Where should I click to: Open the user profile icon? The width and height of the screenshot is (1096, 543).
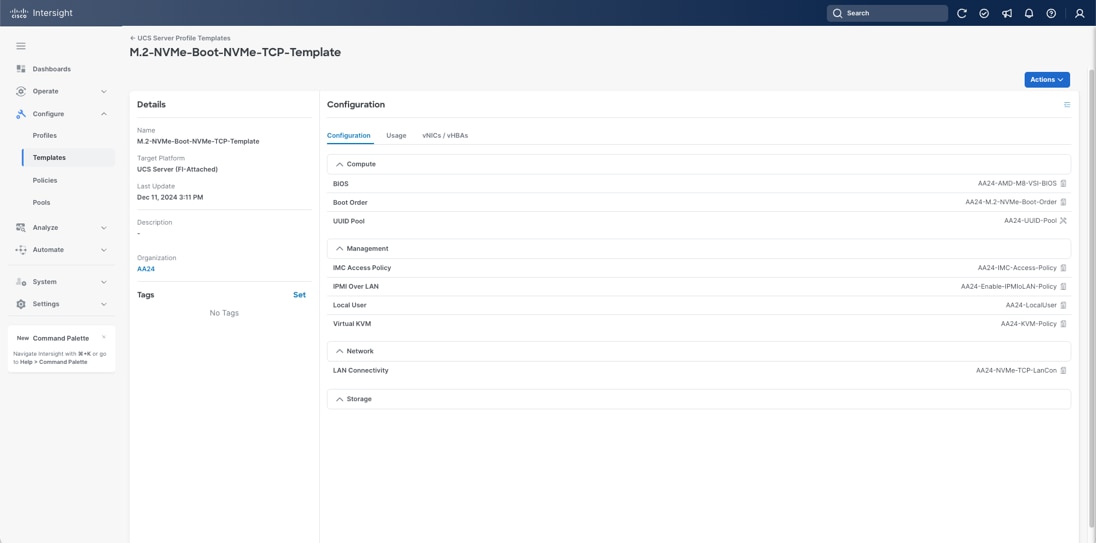(1079, 13)
